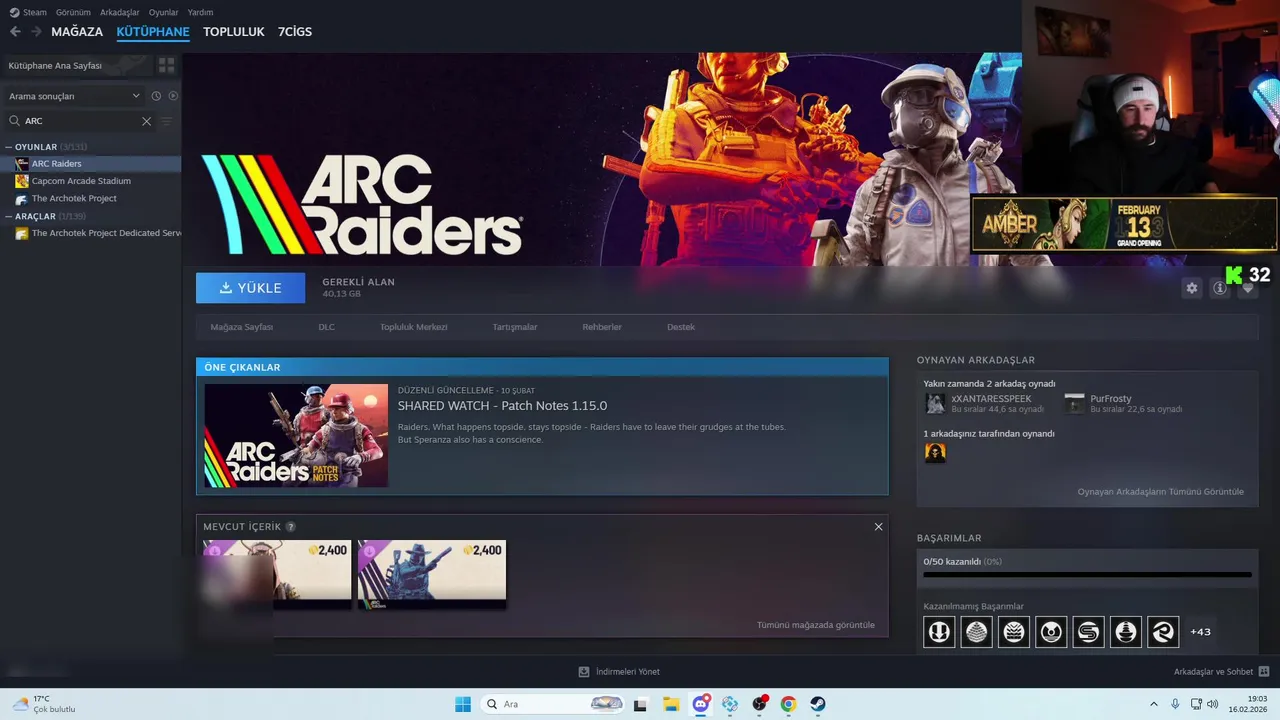Click the YÜKLE install button
The height and width of the screenshot is (720, 1280).
click(x=250, y=288)
